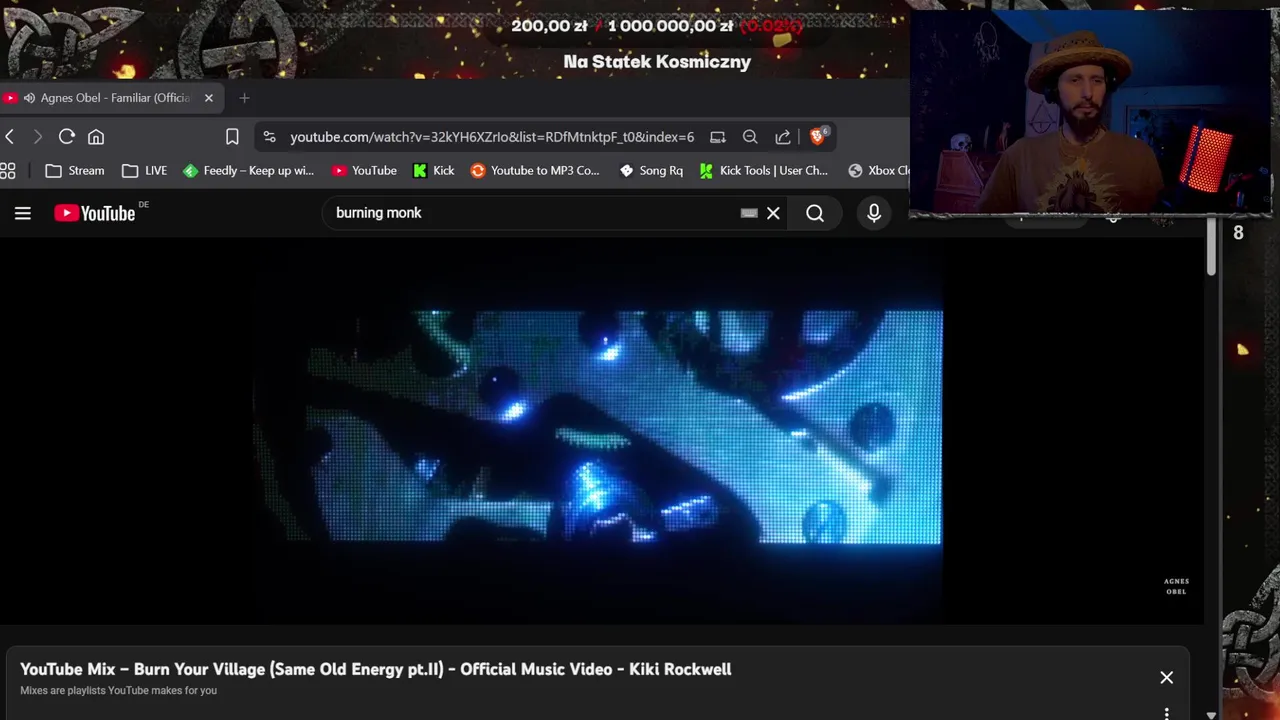Mute tab via the speaker icon
Image resolution: width=1280 pixels, height=720 pixels.
click(29, 98)
